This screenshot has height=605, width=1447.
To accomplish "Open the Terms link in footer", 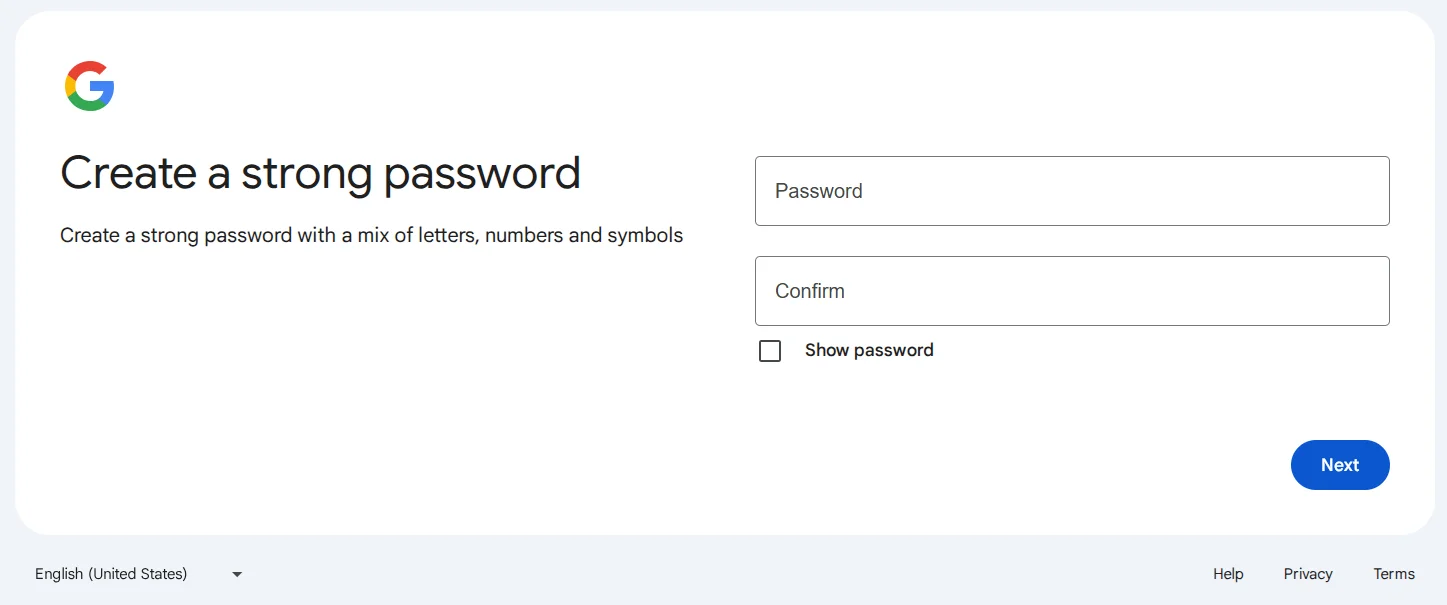I will coord(1394,574).
